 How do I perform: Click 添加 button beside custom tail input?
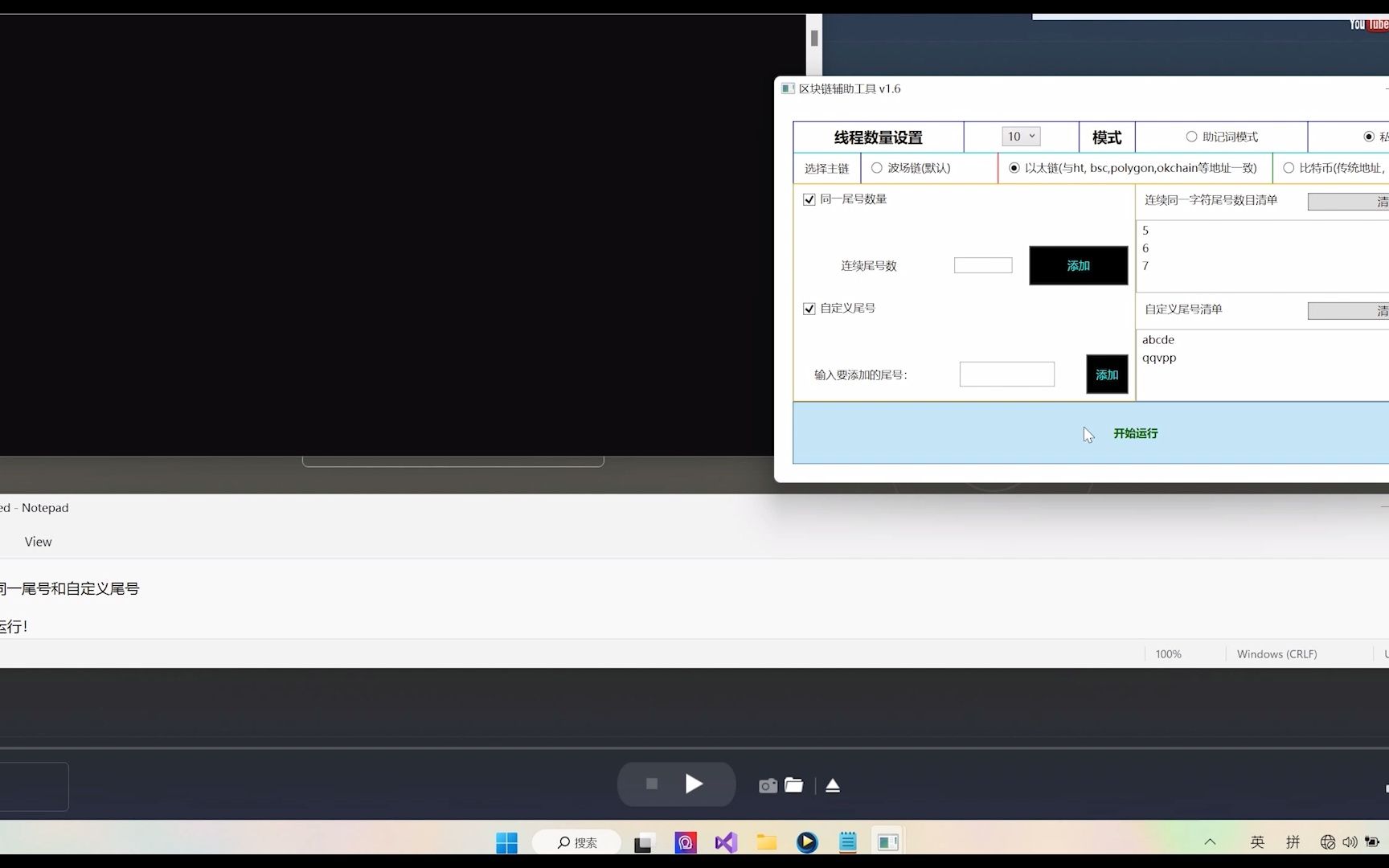pos(1107,375)
